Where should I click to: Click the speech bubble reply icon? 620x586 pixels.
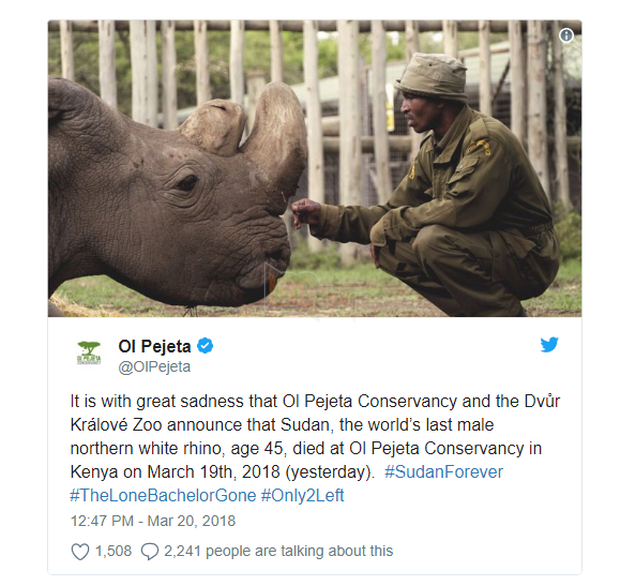coord(150,551)
